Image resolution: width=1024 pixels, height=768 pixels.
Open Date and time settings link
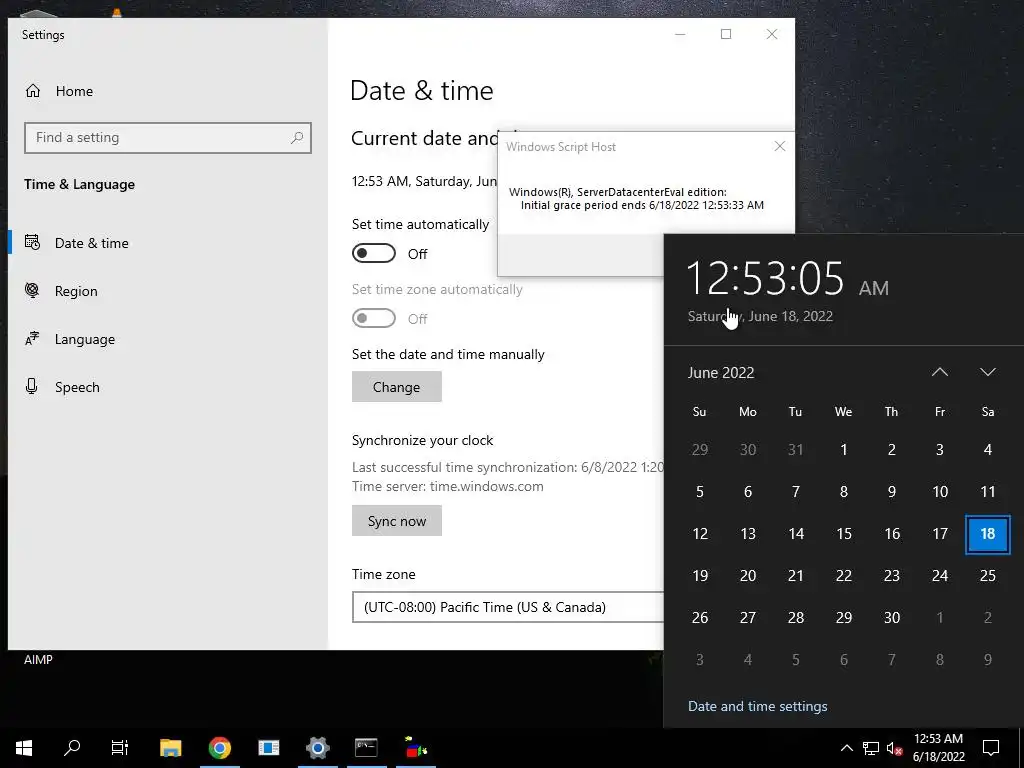(x=758, y=706)
